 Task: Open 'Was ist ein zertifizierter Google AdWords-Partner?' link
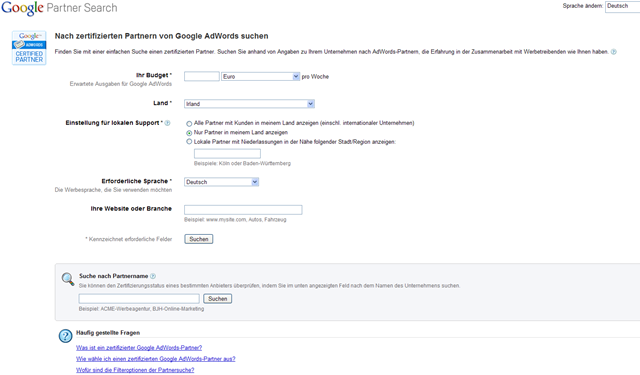[x=139, y=348]
